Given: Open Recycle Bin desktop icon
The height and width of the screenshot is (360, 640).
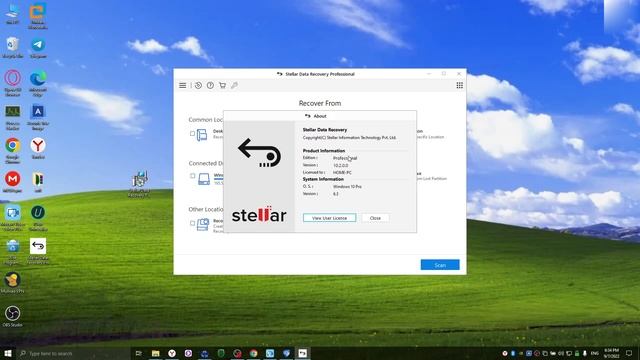Looking at the screenshot, I should pos(13,47).
